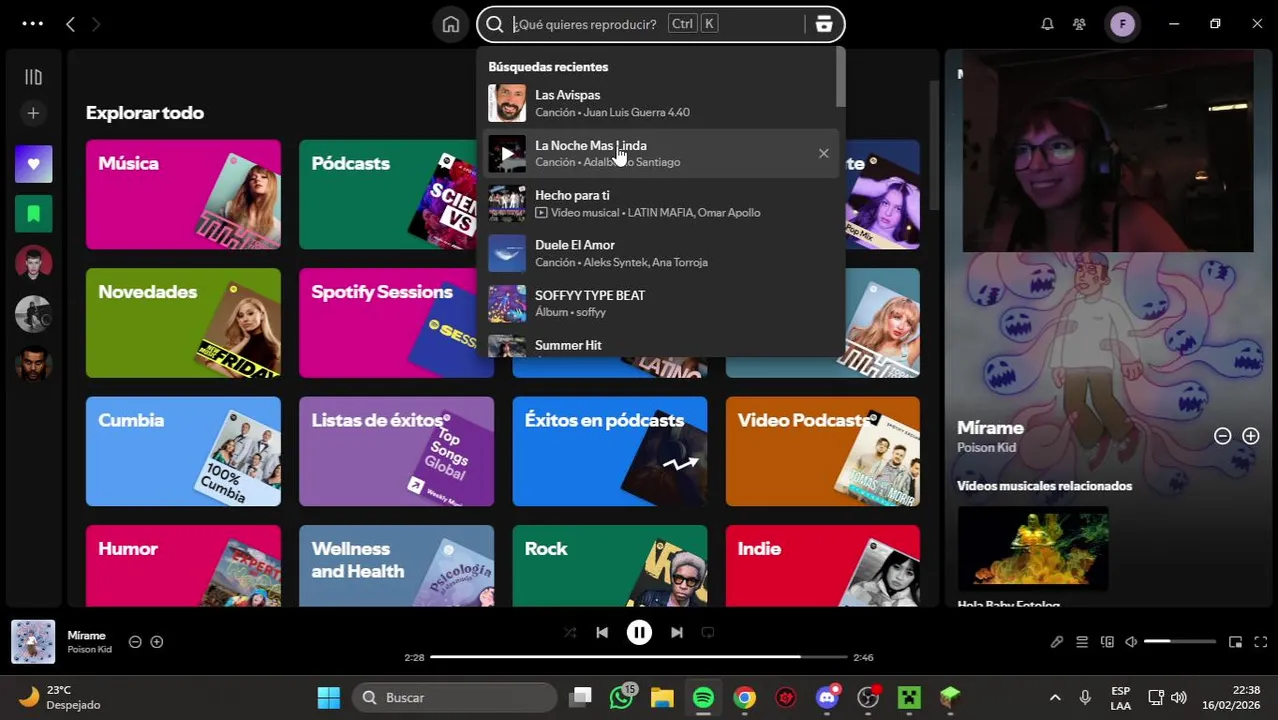1278x720 pixels.
Task: Open the related music video thumbnail
Action: coord(1033,548)
